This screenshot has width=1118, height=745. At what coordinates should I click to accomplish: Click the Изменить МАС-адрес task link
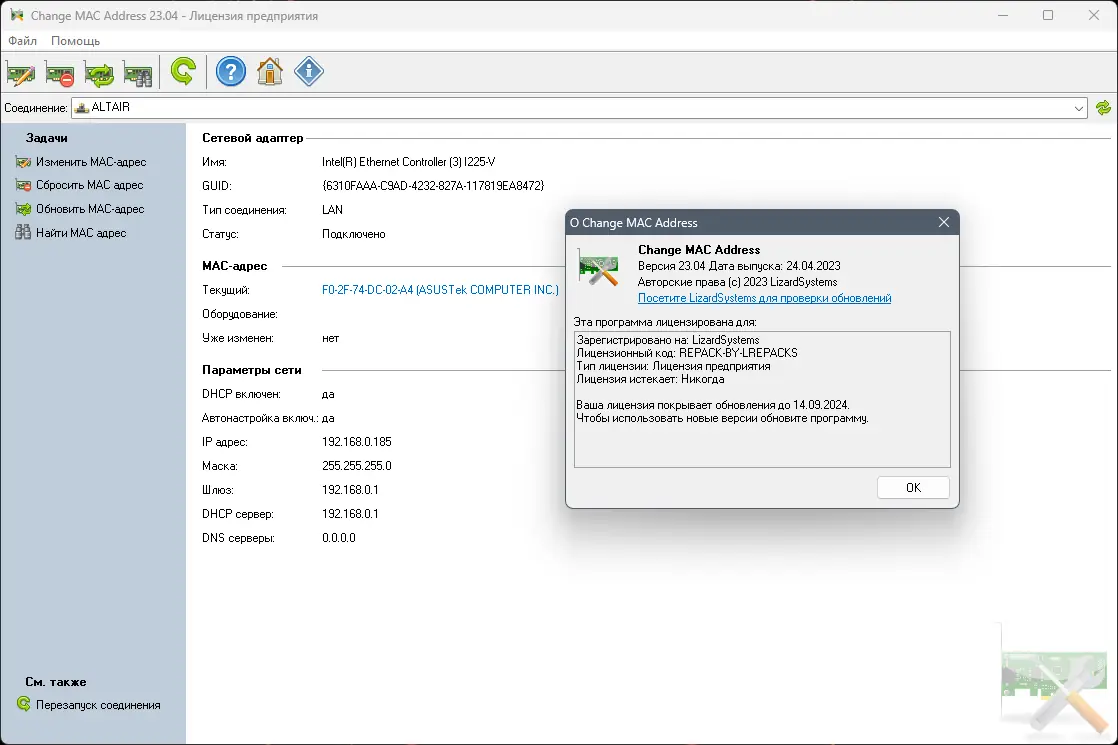[91, 162]
